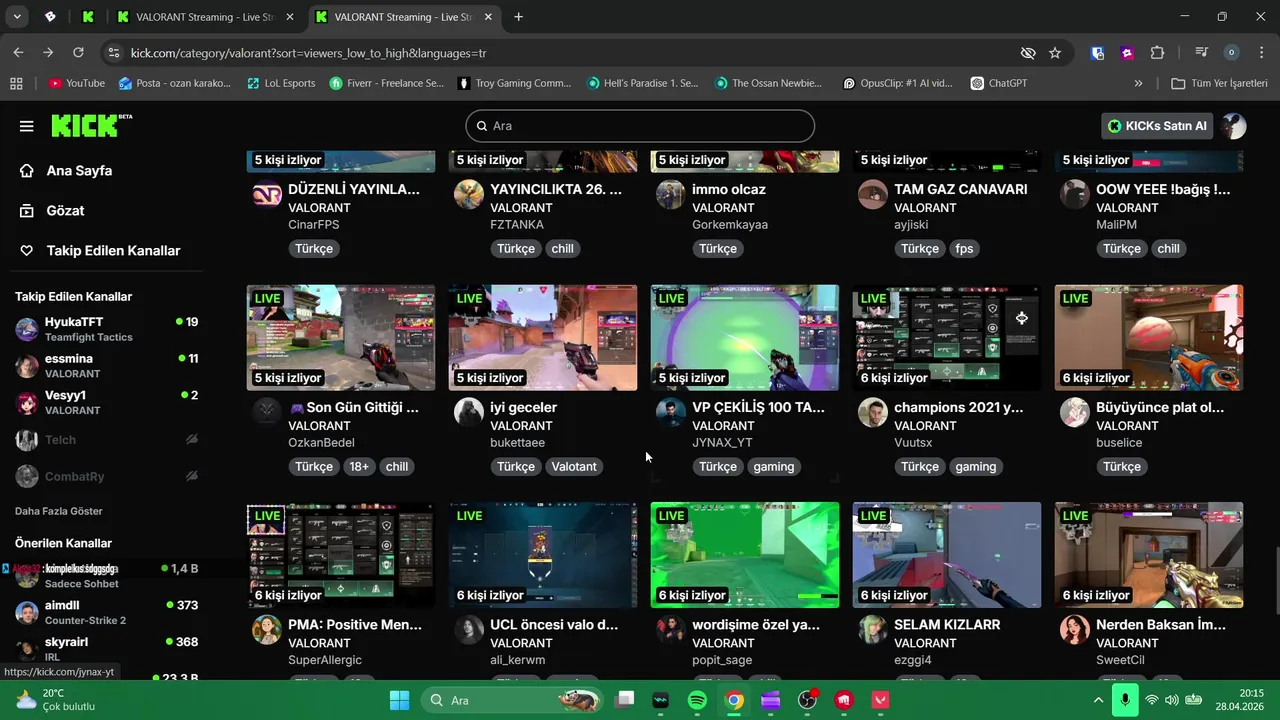Switch to first VALORANT Streaming tab

206,17
